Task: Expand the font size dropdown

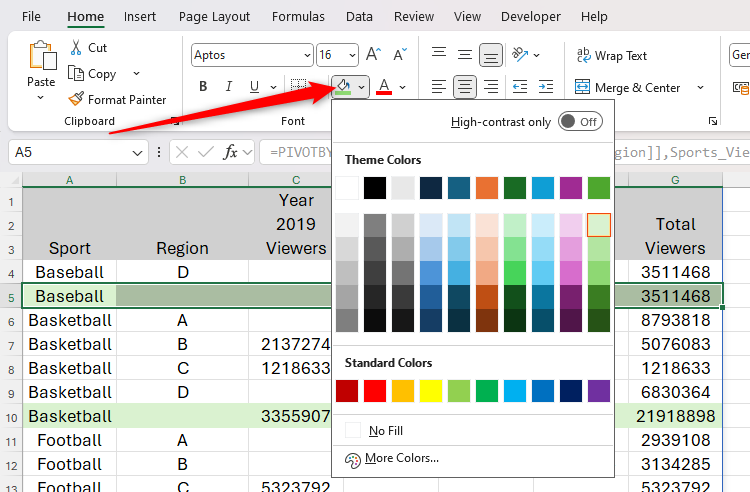Action: coord(351,56)
